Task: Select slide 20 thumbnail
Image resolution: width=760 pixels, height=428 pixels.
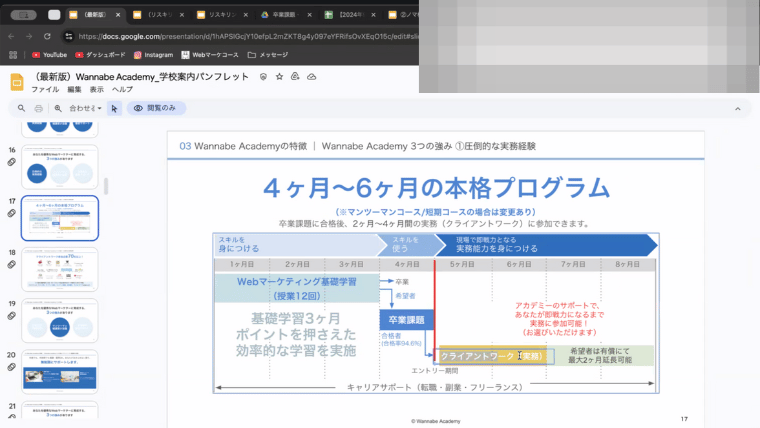Action: [60, 372]
